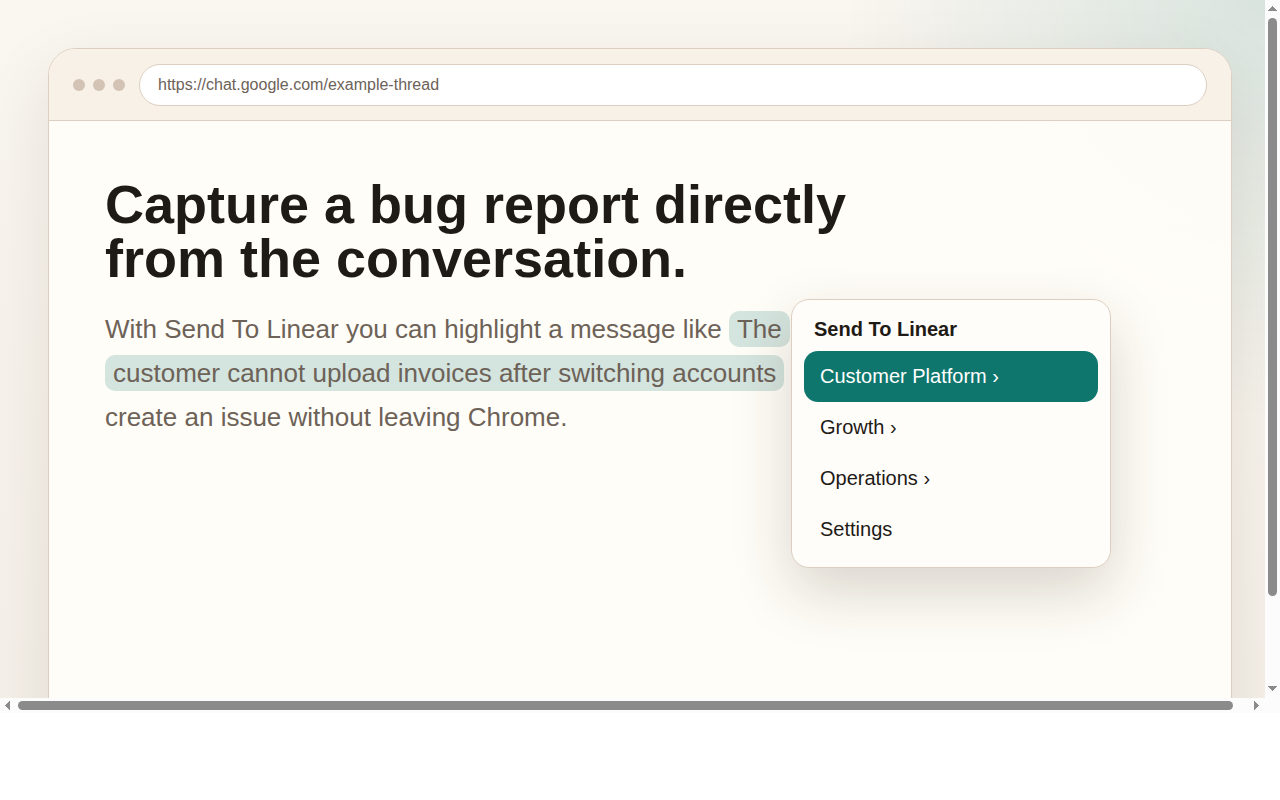Image resolution: width=1280 pixels, height=800 pixels.
Task: Click the scrollbar's up arrow
Action: [x=1271, y=8]
